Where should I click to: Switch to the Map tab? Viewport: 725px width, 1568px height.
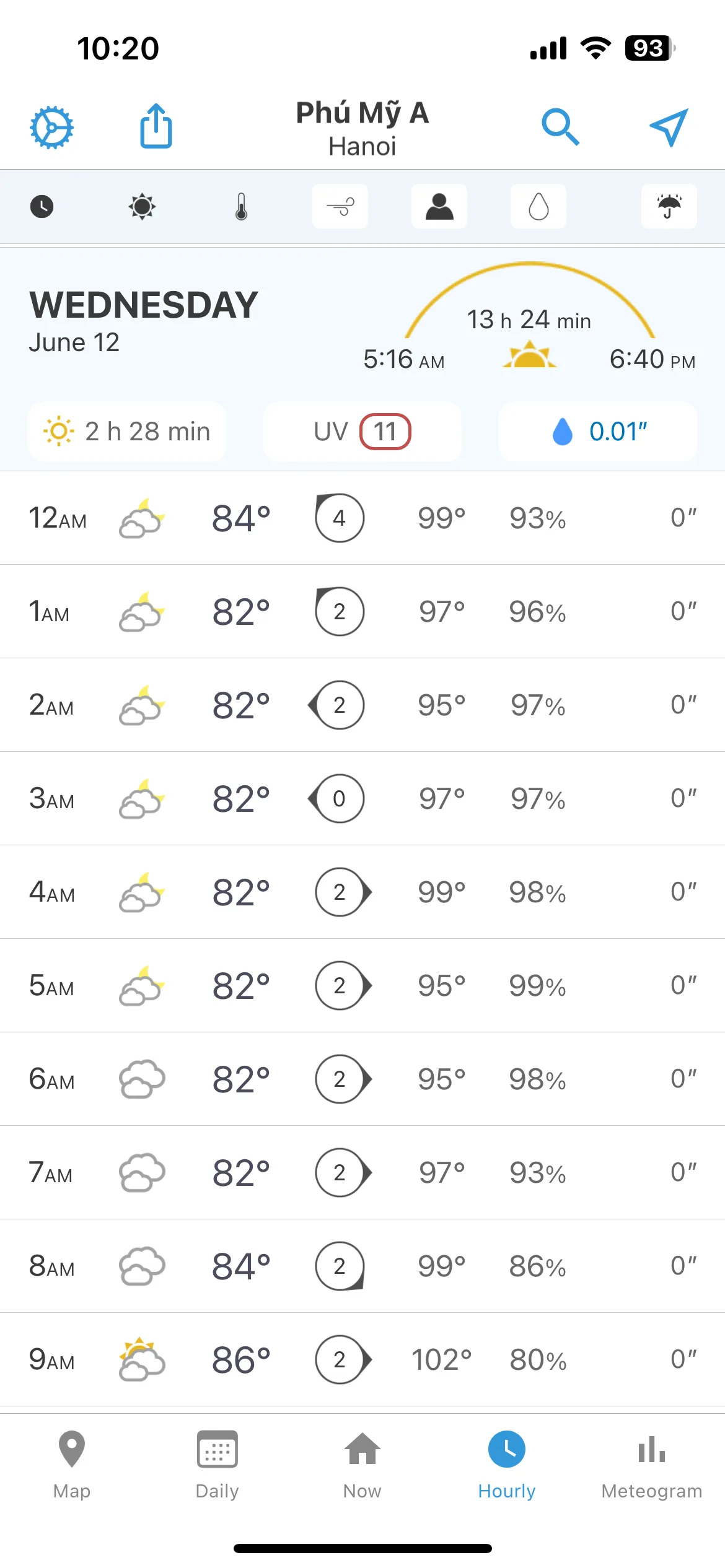(x=72, y=1465)
